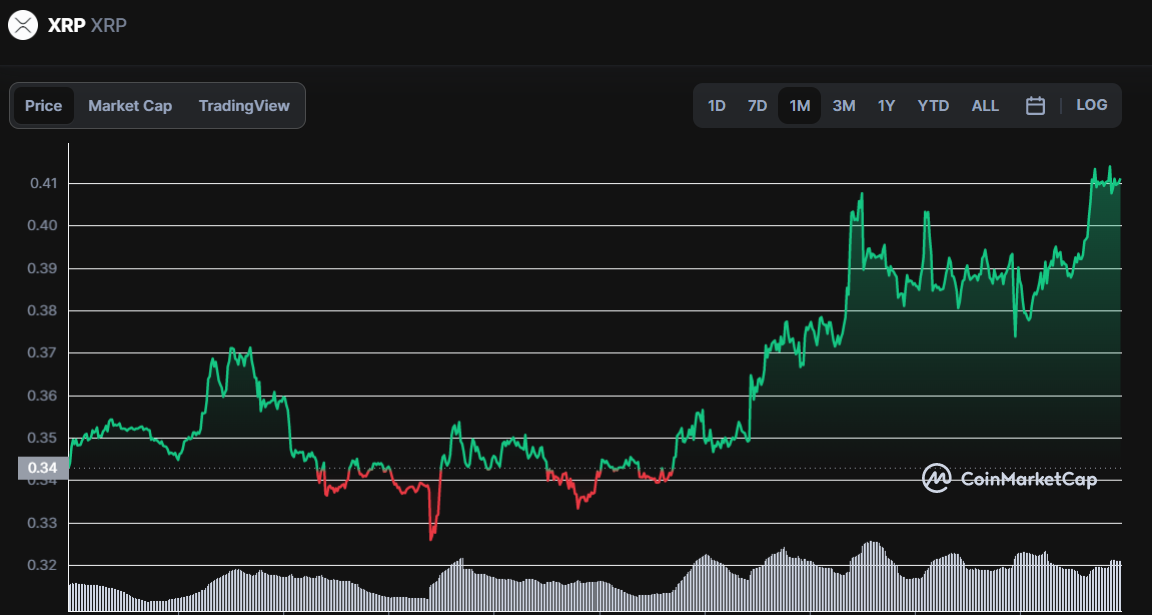Click the 0.33 y-axis value
Image resolution: width=1152 pixels, height=615 pixels.
point(43,523)
